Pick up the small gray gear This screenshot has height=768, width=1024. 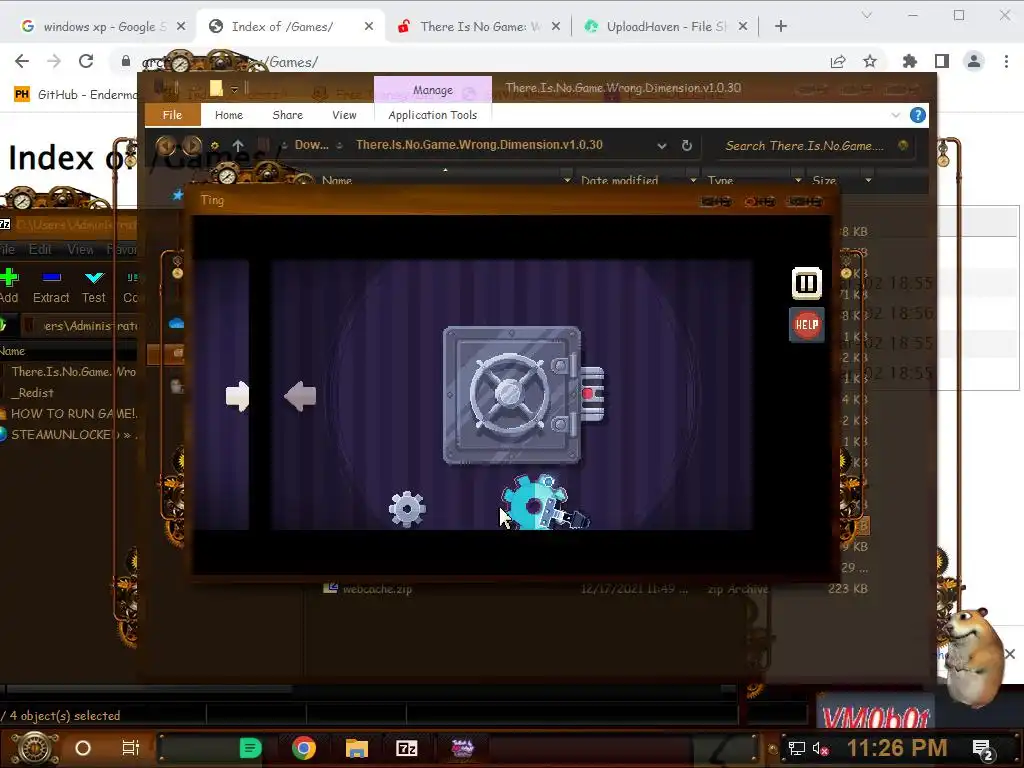408,509
